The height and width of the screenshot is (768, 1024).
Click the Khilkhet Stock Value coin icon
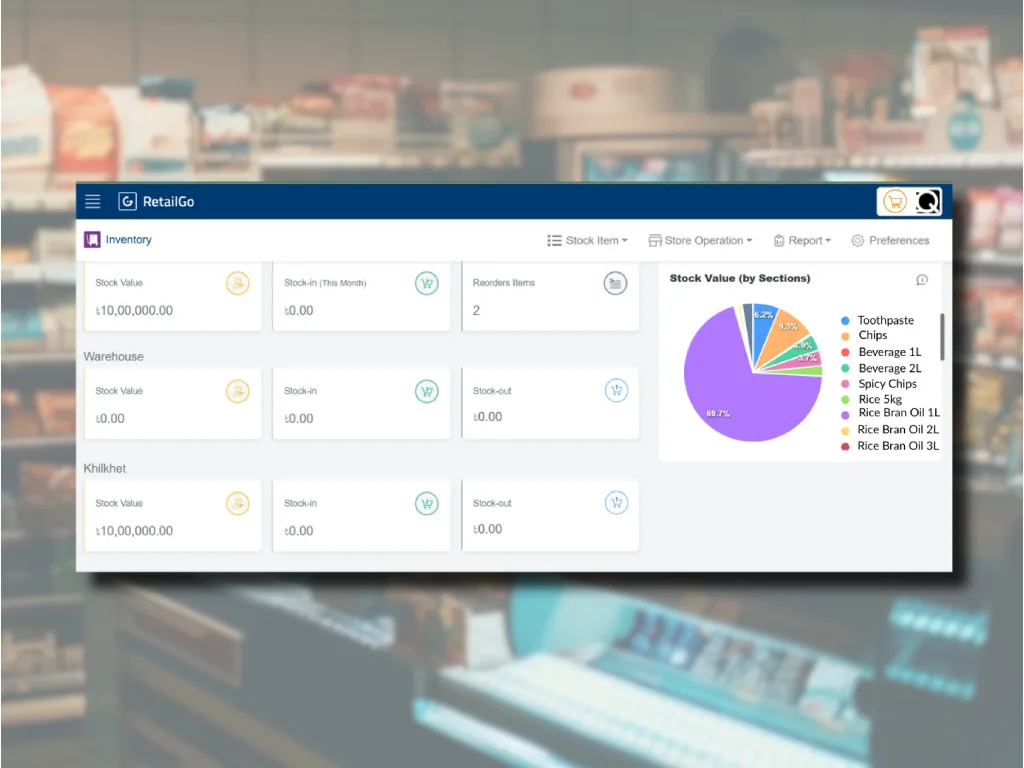[x=237, y=503]
